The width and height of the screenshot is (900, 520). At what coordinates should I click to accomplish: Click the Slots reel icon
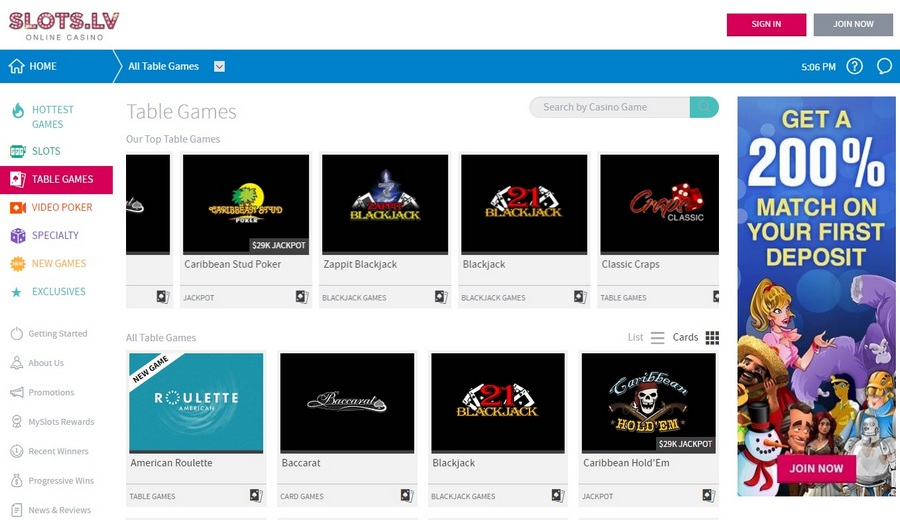coord(18,151)
